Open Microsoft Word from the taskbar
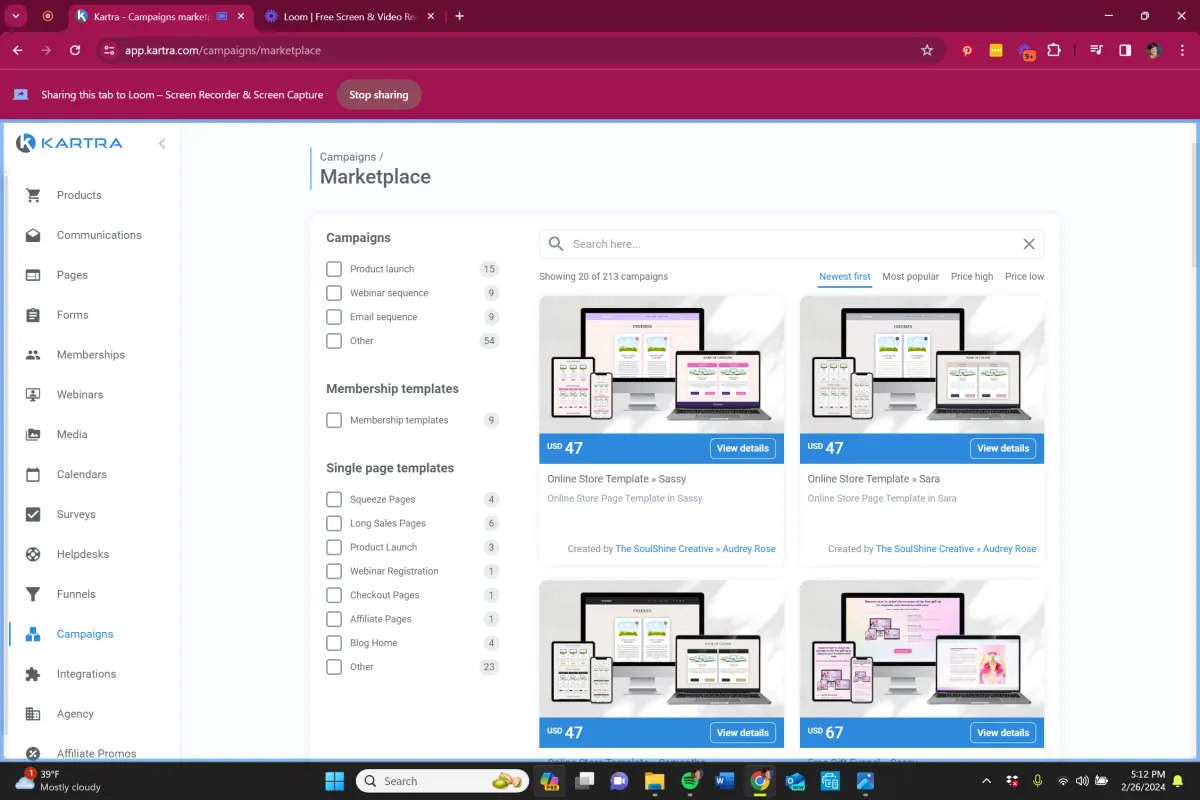This screenshot has width=1200, height=800. coord(725,781)
